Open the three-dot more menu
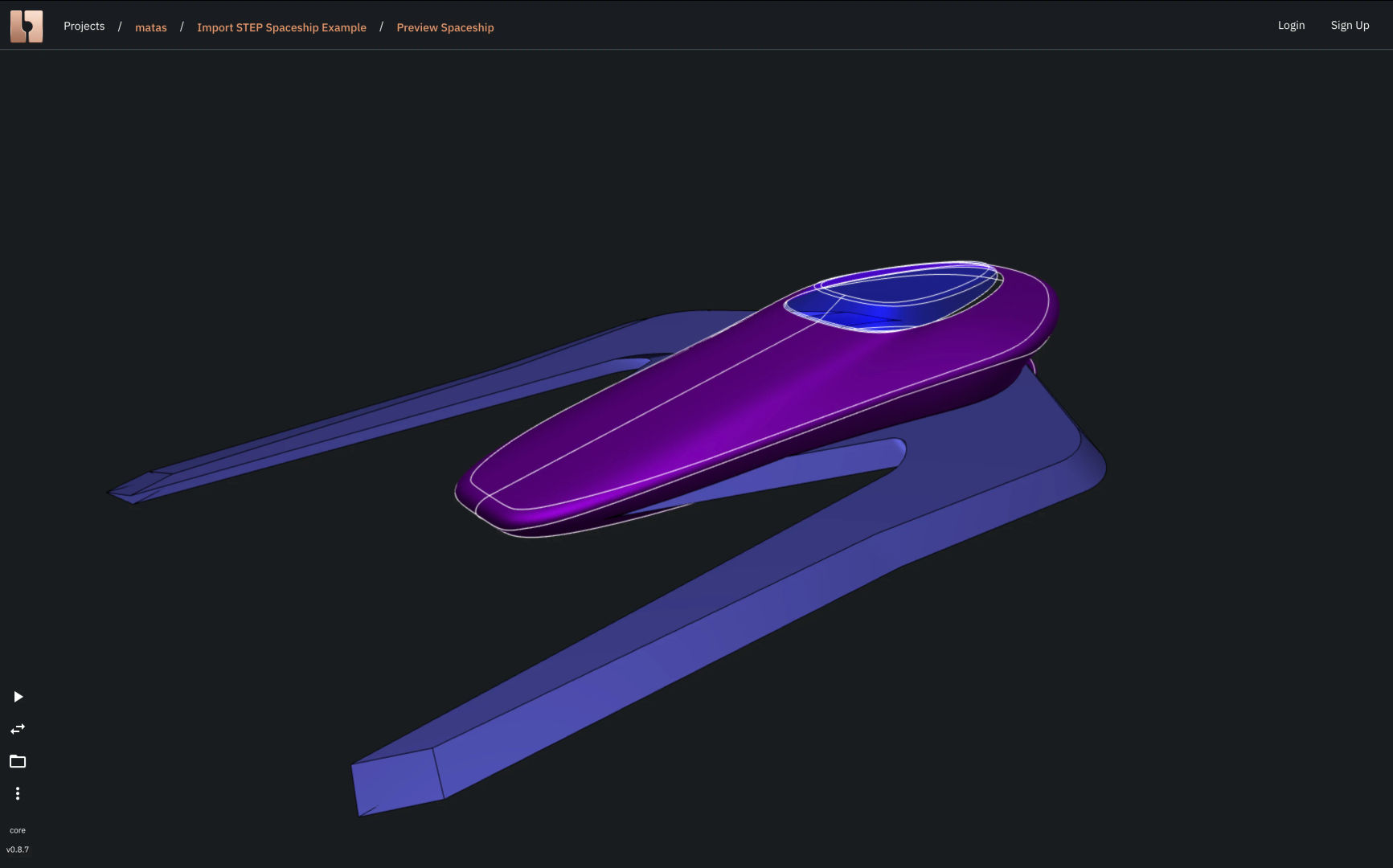This screenshot has width=1393, height=868. [18, 793]
